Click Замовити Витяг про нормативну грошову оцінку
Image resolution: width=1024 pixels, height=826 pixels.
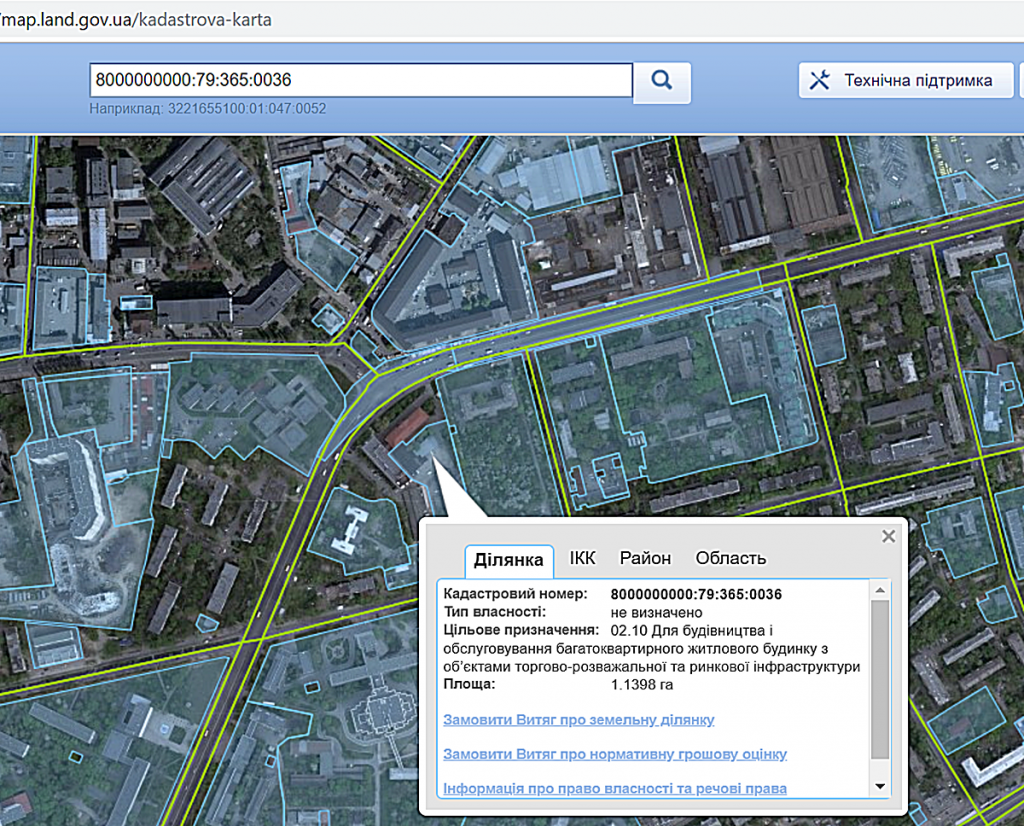614,754
